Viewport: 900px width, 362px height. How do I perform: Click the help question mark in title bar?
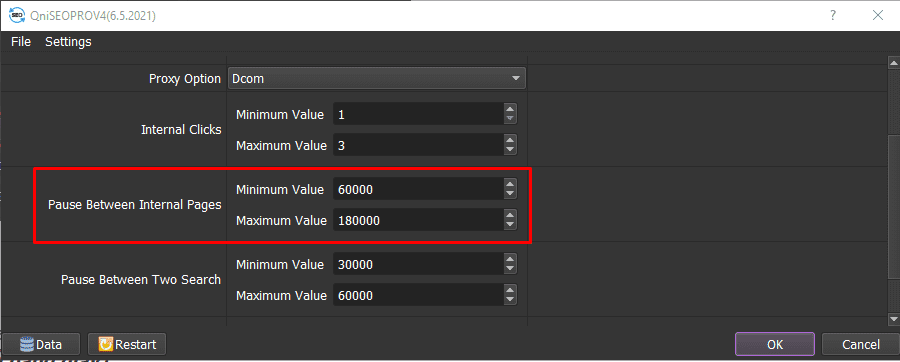833,15
